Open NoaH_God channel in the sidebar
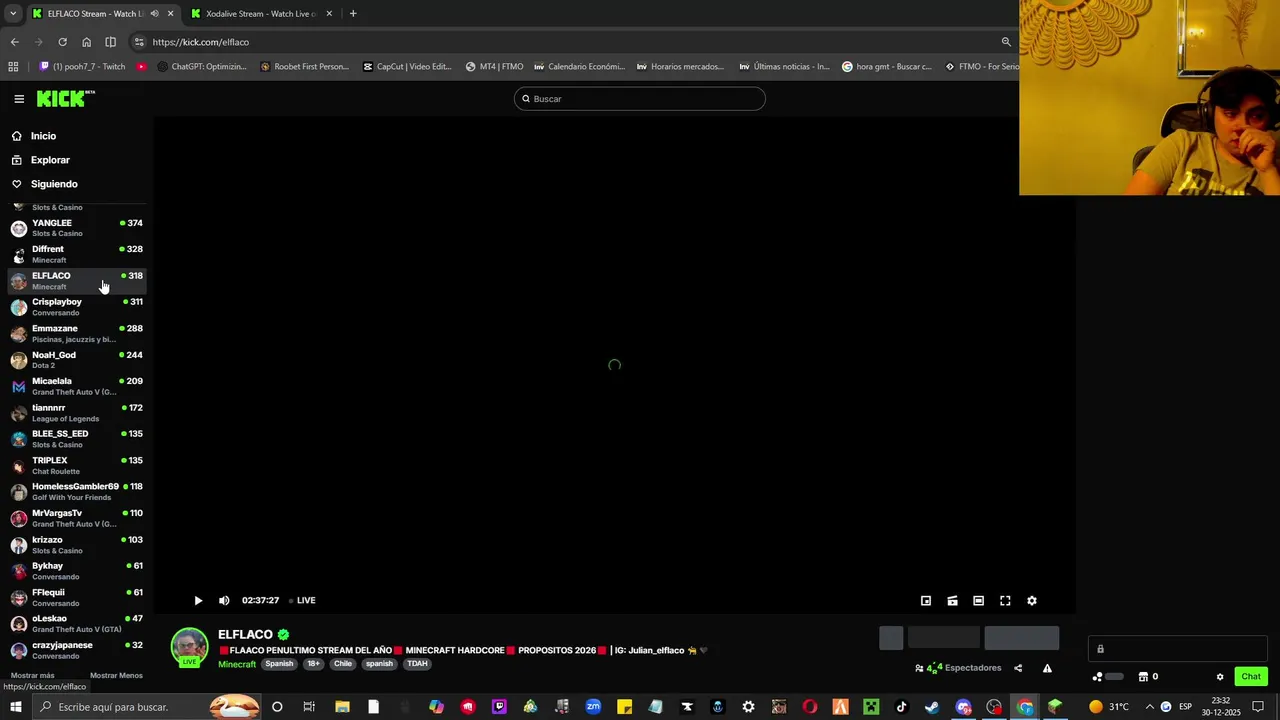 click(77, 360)
